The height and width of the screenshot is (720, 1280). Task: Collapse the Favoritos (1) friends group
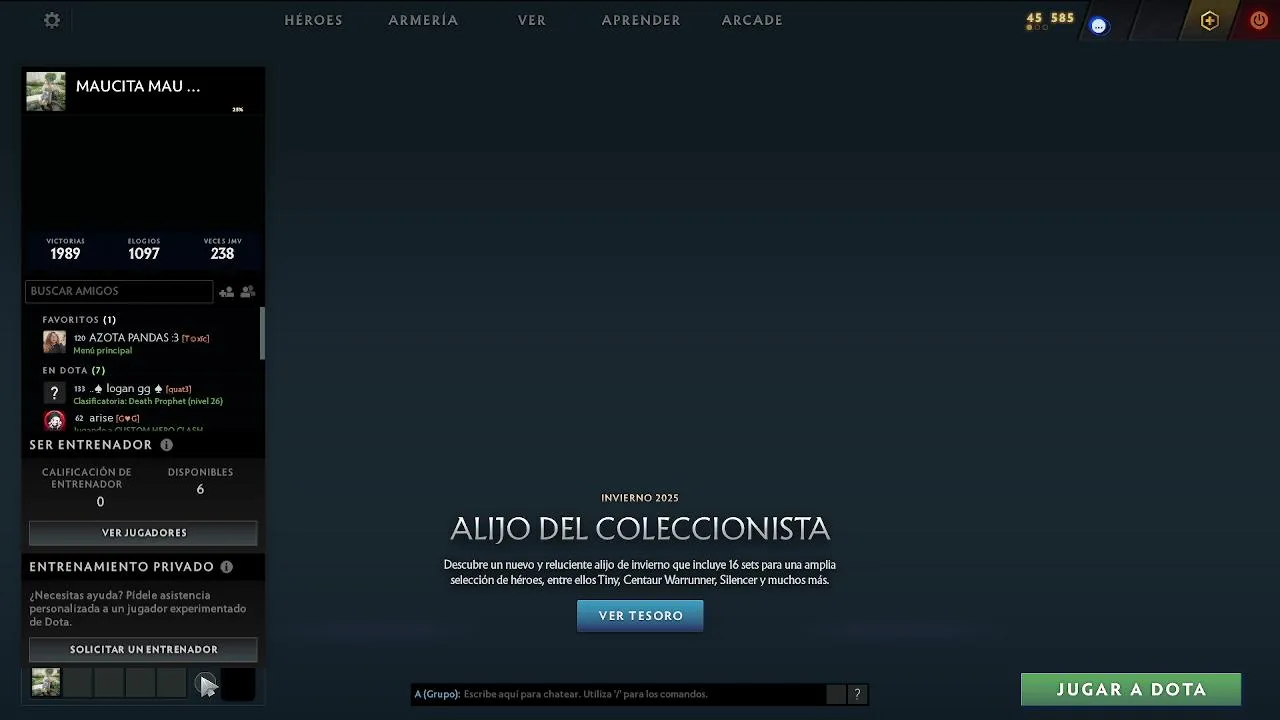[79, 320]
